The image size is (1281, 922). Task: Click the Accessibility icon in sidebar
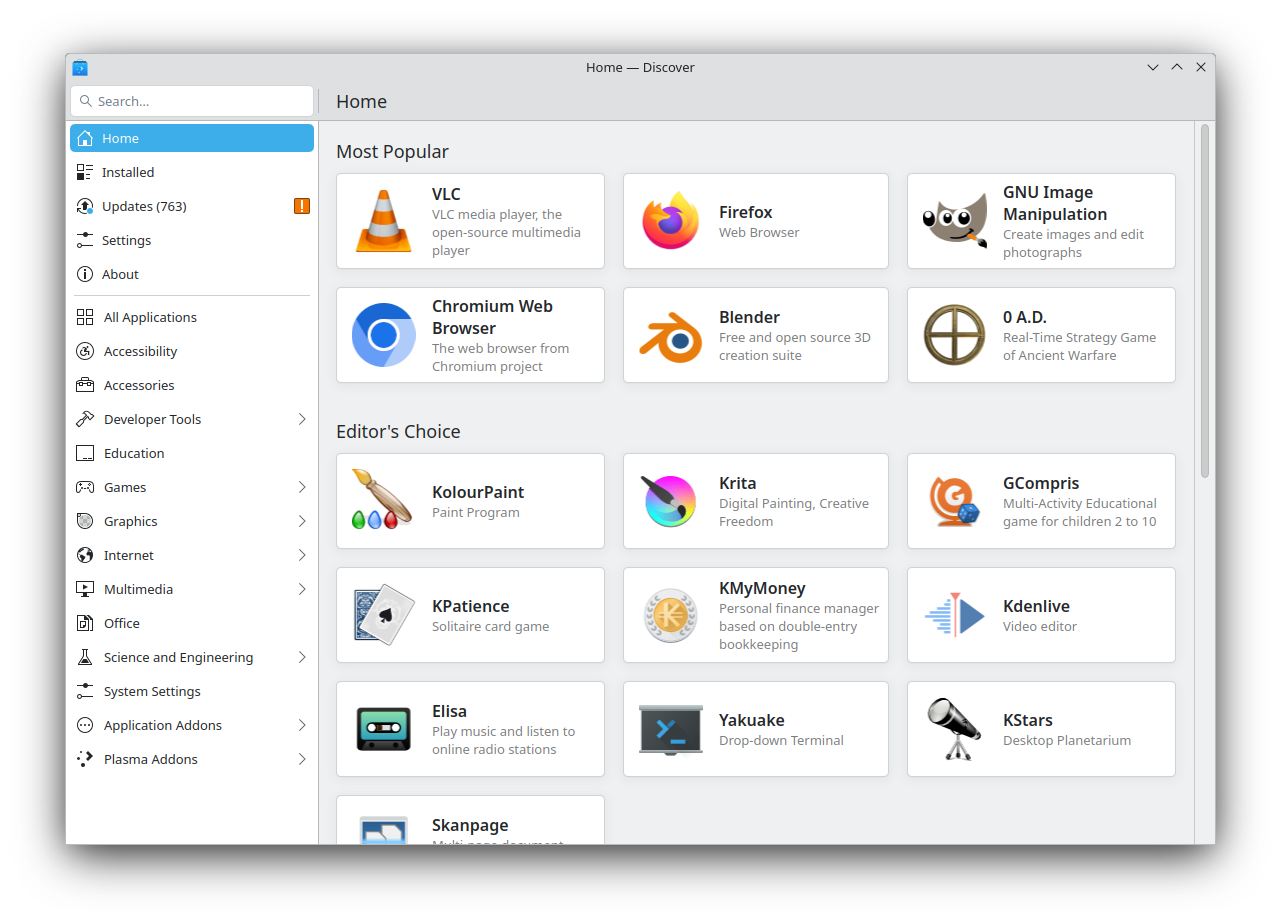click(x=85, y=351)
